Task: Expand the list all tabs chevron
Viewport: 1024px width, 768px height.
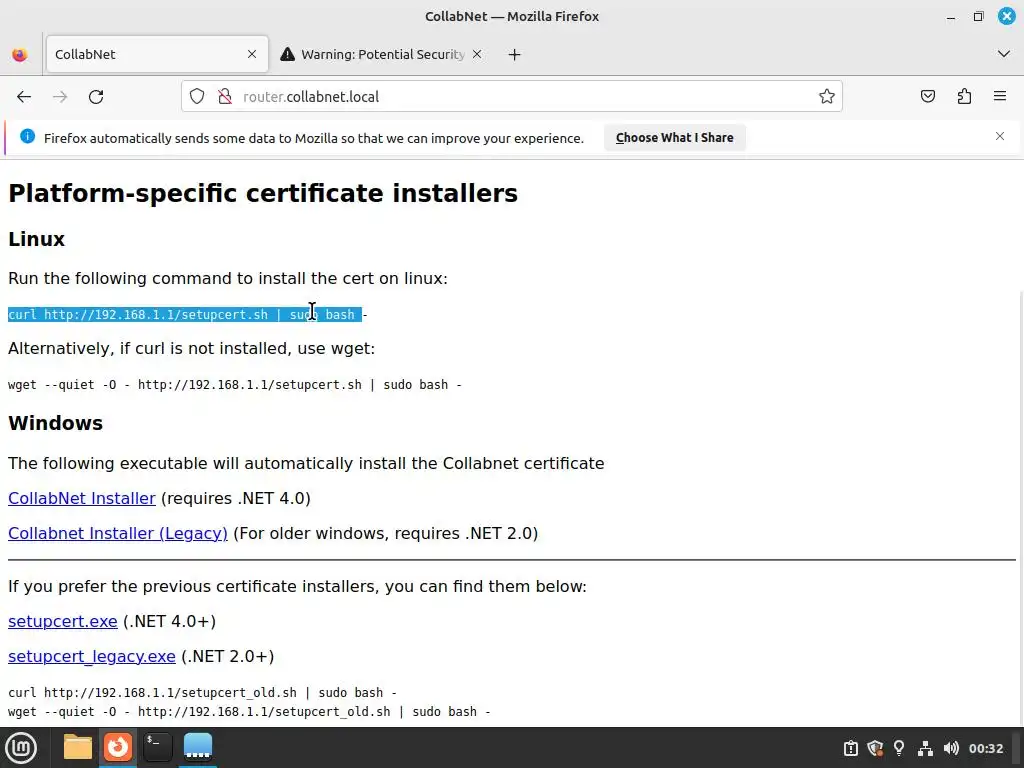Action: [x=1004, y=54]
